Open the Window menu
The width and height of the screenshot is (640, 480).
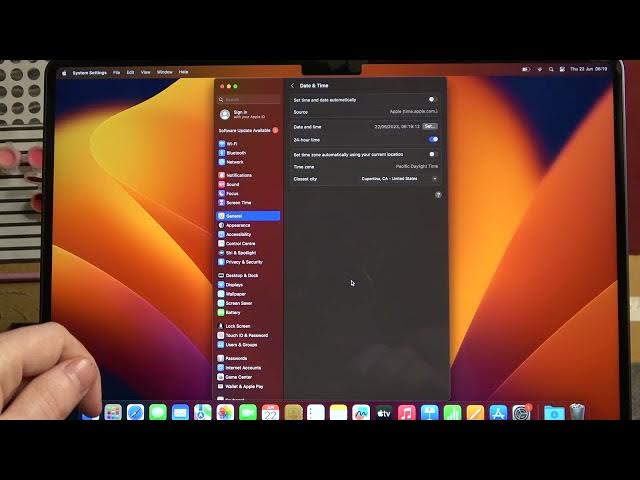coord(164,72)
